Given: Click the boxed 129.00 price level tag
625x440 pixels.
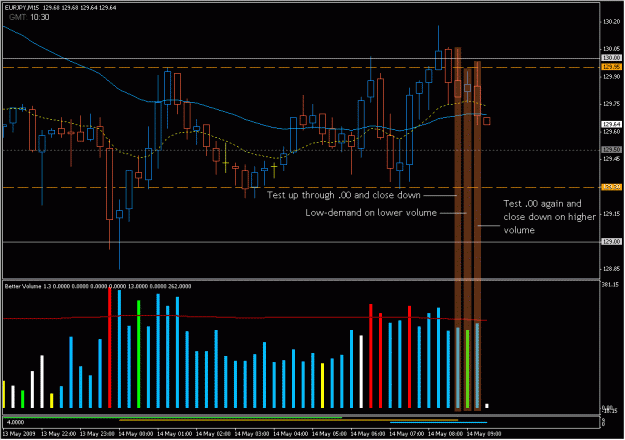Looking at the screenshot, I should (x=611, y=242).
